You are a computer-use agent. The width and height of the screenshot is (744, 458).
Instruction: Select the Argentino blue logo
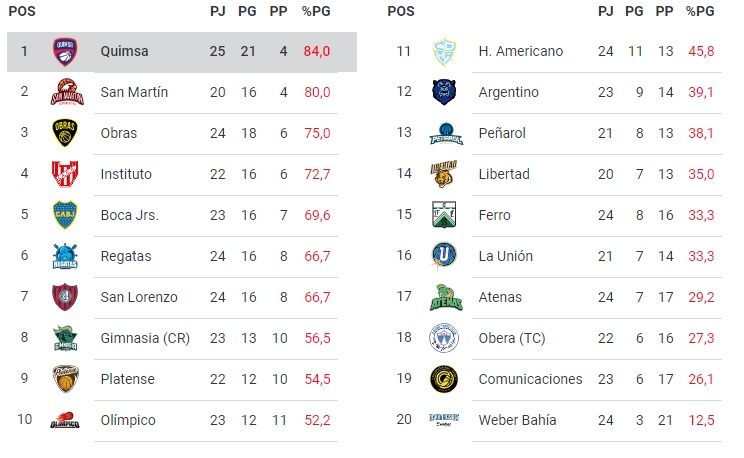point(443,92)
